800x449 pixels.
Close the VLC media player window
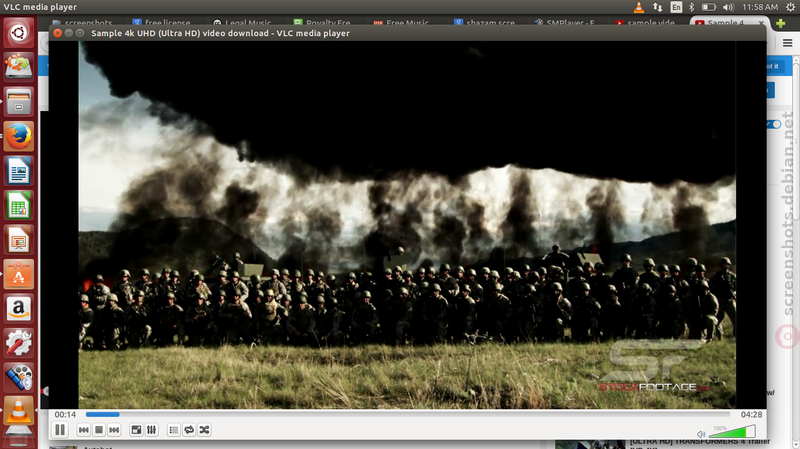(x=58, y=33)
